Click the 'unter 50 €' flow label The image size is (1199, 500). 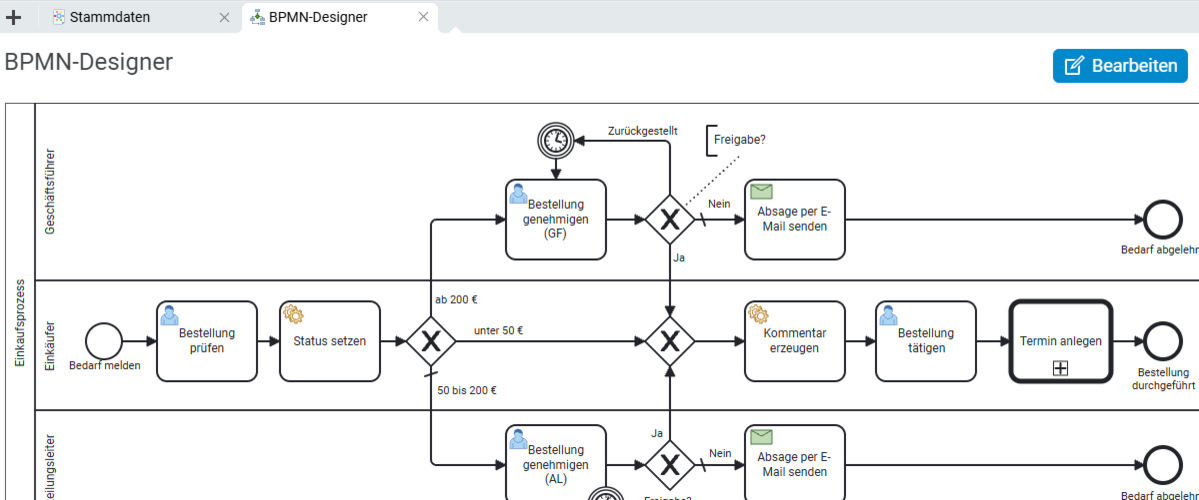499,331
